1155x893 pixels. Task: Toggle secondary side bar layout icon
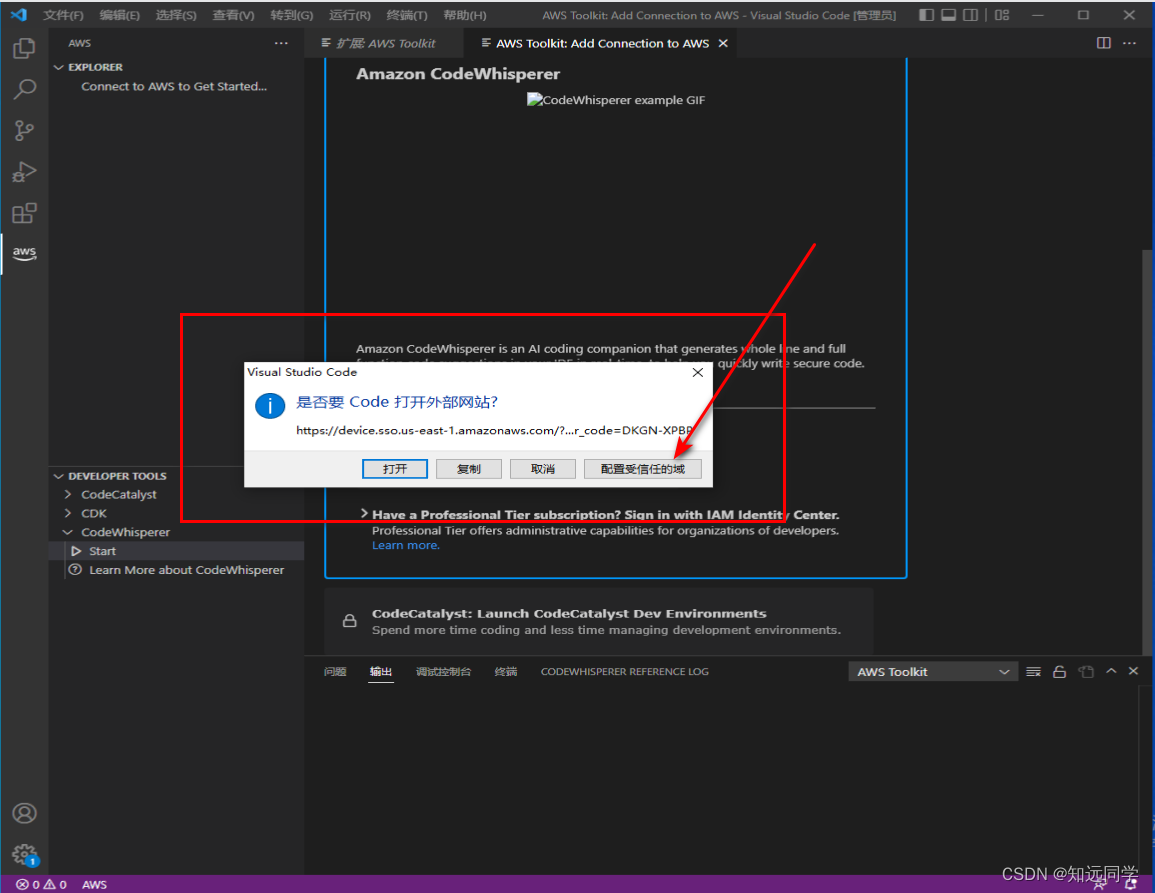(971, 15)
